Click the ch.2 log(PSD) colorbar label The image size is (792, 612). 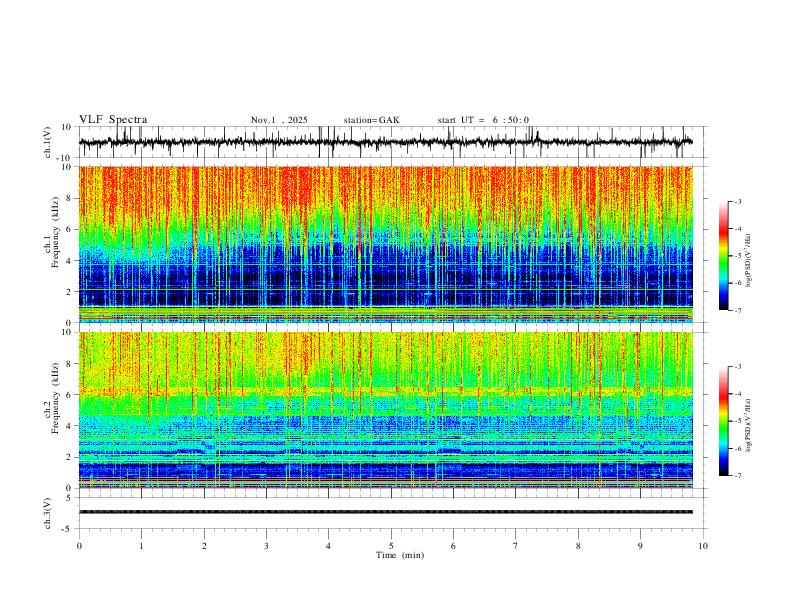(749, 426)
